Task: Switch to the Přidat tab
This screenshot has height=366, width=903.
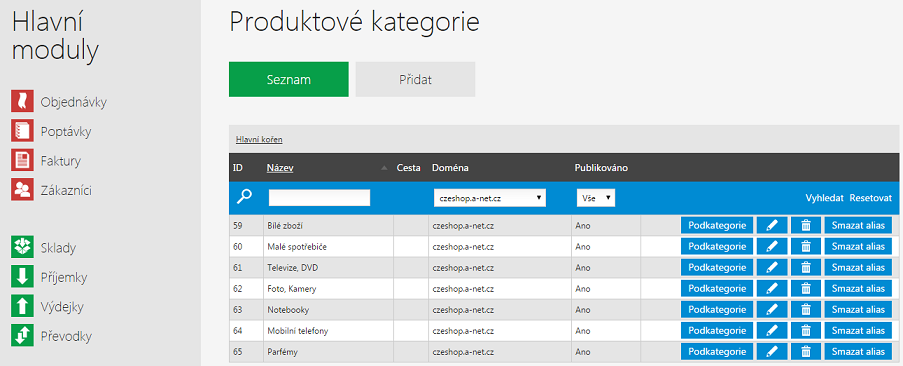Action: click(415, 79)
